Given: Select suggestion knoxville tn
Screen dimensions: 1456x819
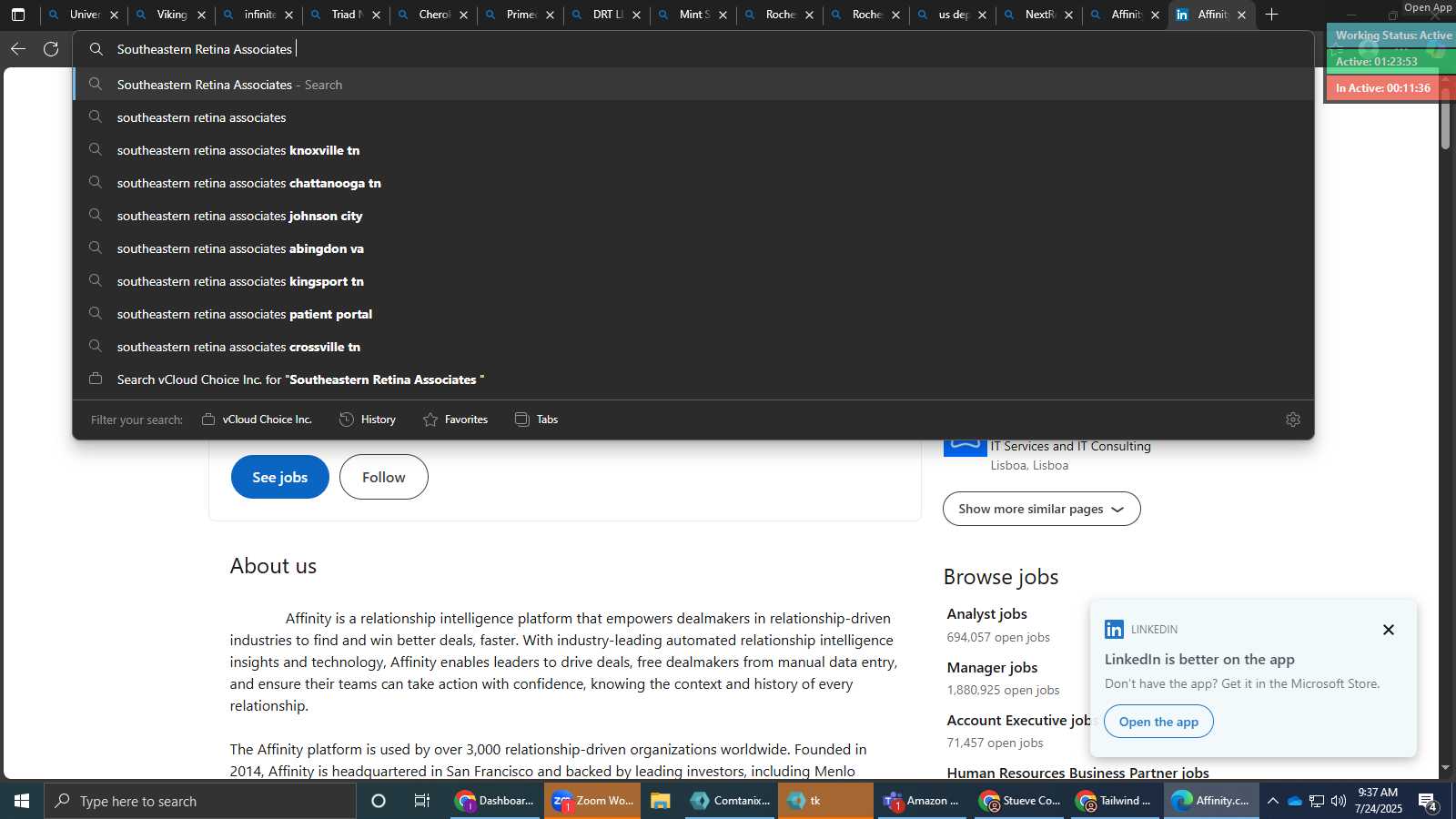Looking at the screenshot, I should 693,150.
